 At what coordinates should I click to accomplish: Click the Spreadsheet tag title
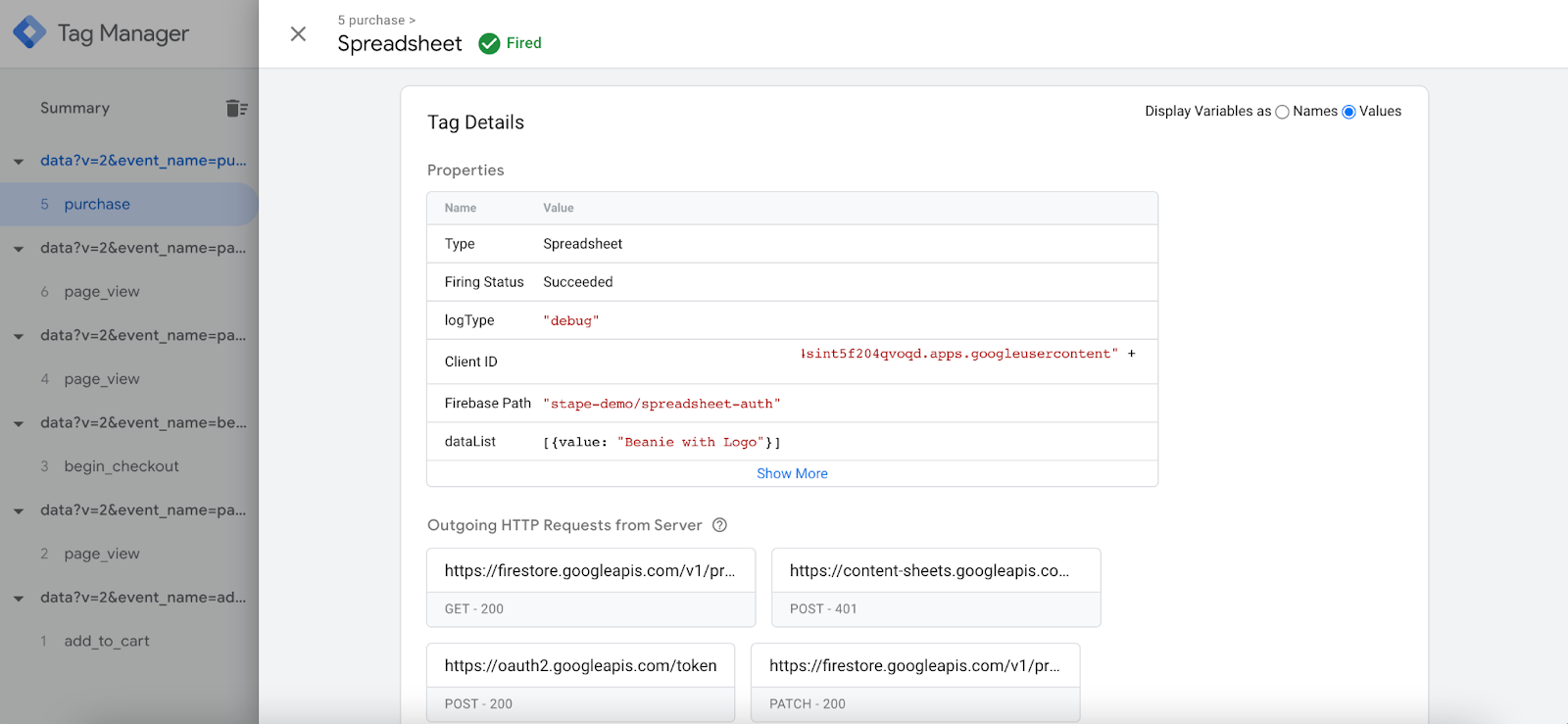(400, 43)
